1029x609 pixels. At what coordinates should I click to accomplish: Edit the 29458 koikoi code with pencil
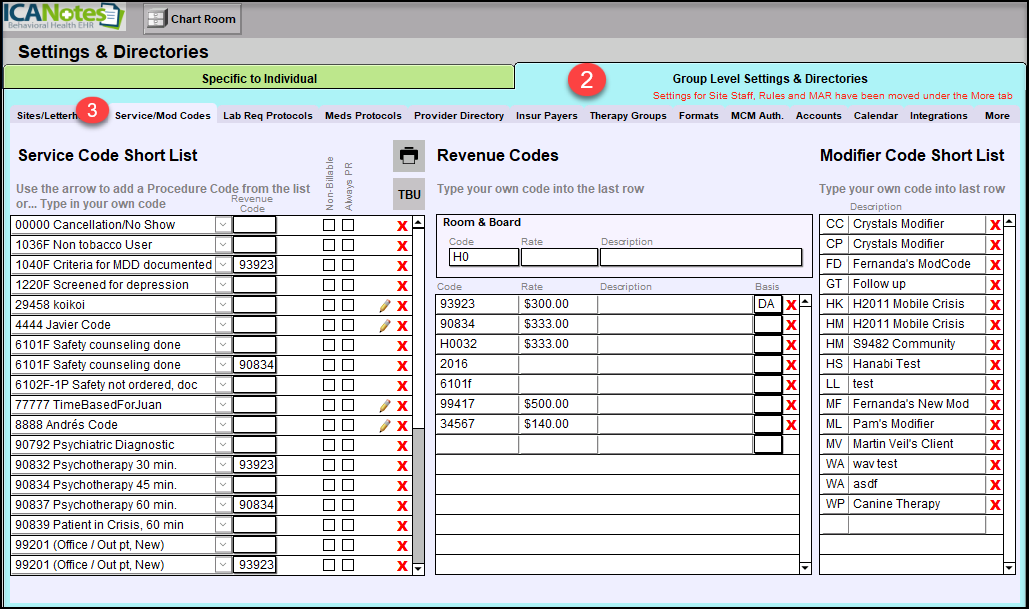384,305
